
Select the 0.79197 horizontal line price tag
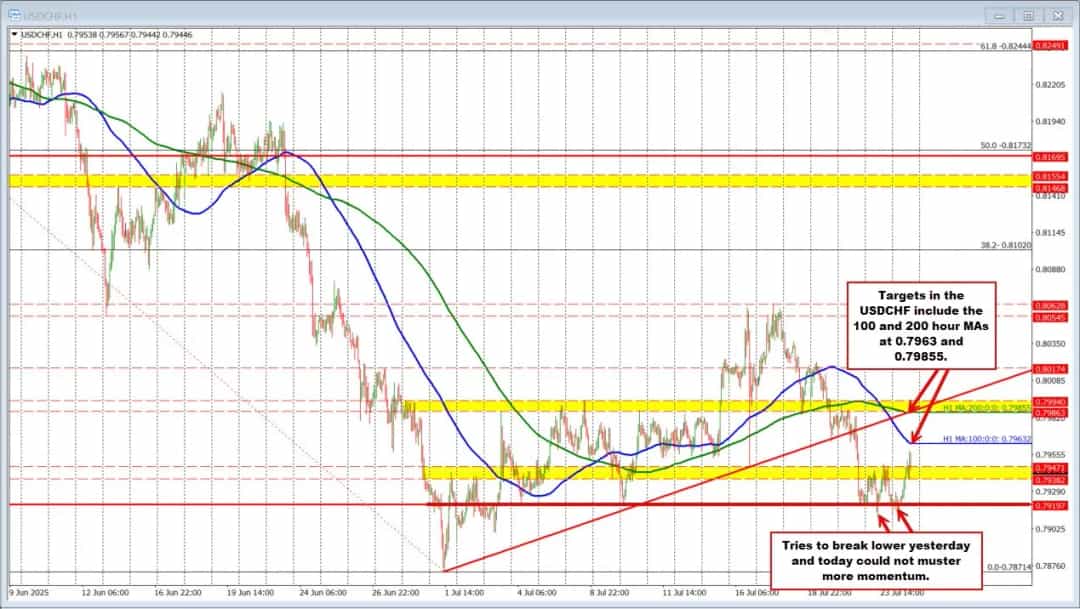click(x=1050, y=505)
